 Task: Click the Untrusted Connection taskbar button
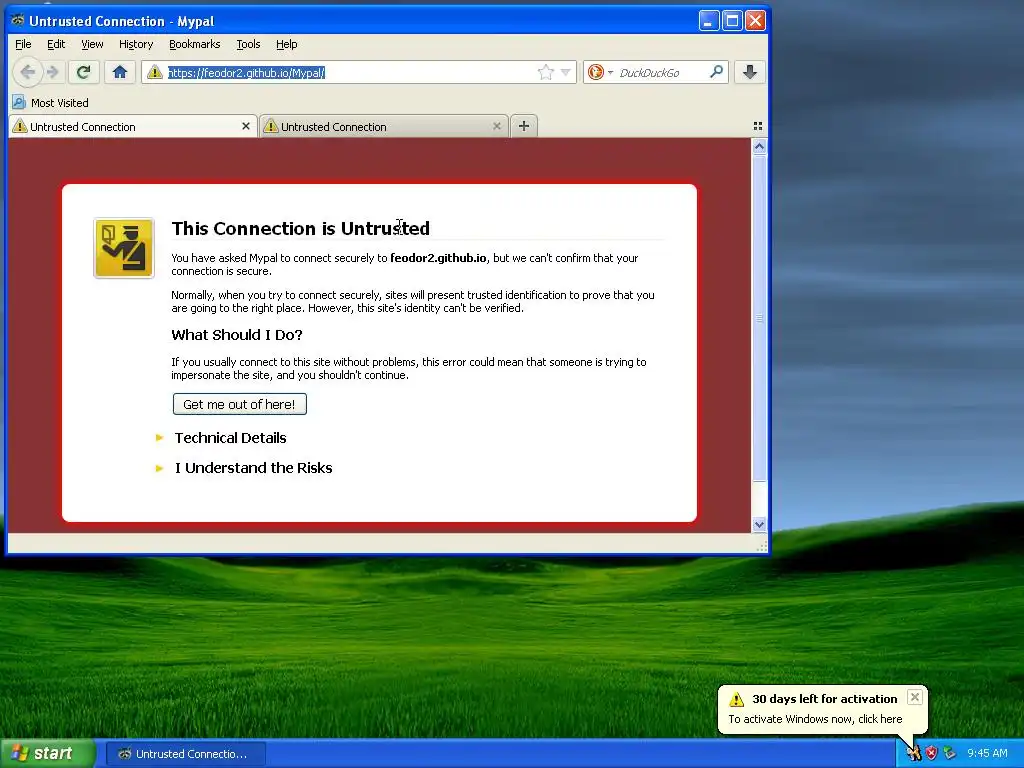pos(185,754)
